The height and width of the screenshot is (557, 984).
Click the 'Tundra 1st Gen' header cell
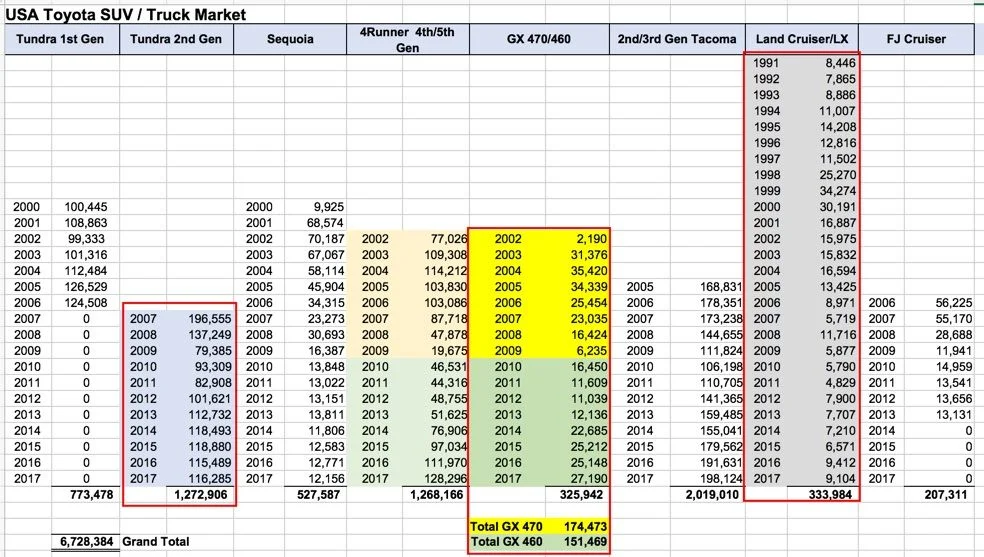[x=60, y=39]
